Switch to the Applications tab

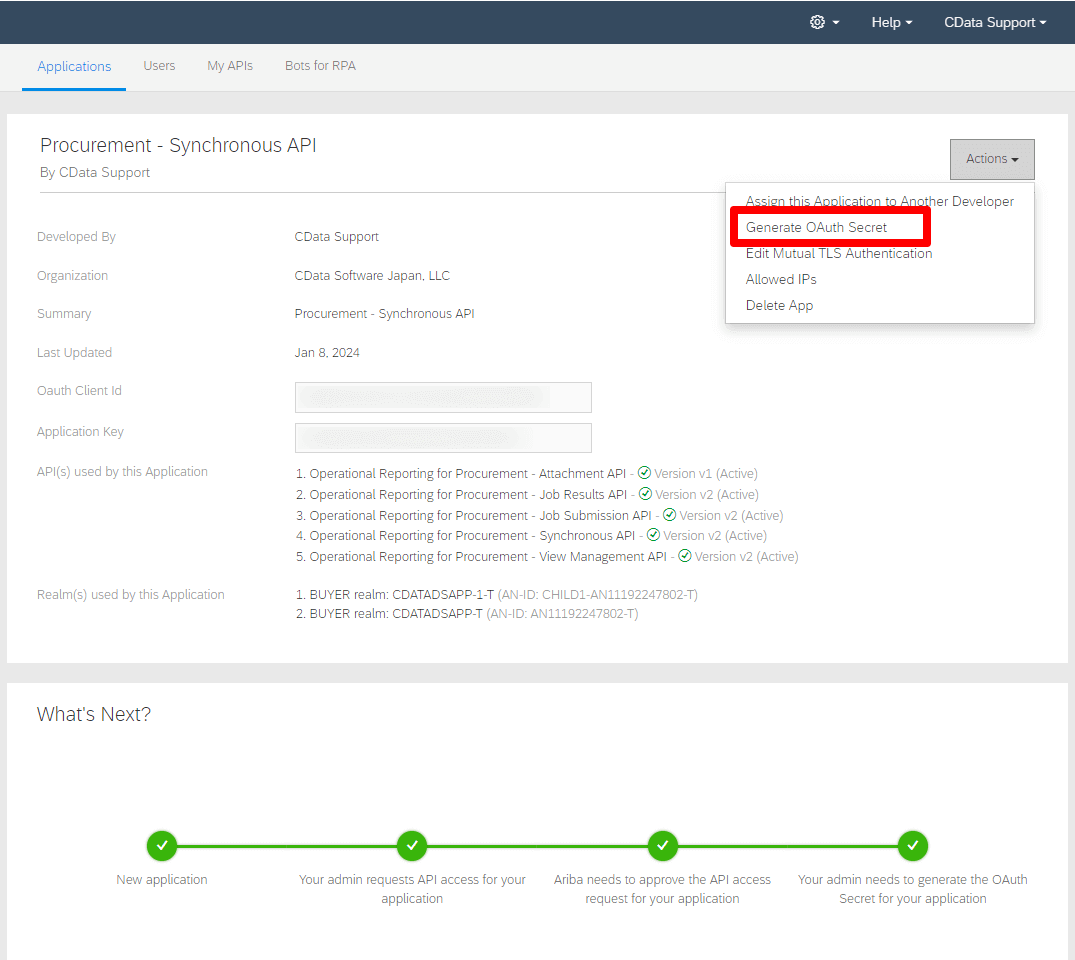pos(74,67)
